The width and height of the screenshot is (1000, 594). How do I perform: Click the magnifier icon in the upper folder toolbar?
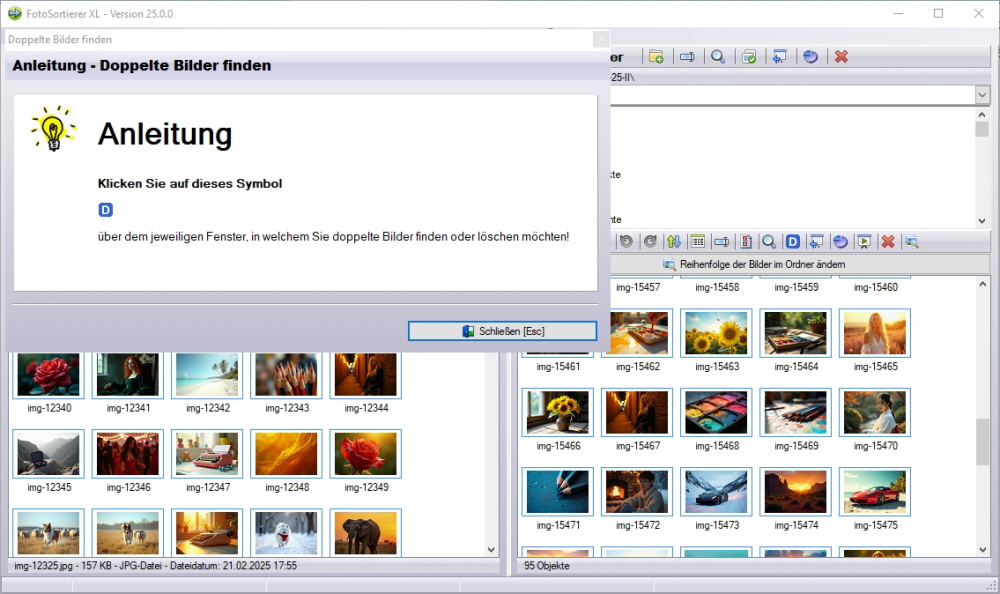[717, 57]
